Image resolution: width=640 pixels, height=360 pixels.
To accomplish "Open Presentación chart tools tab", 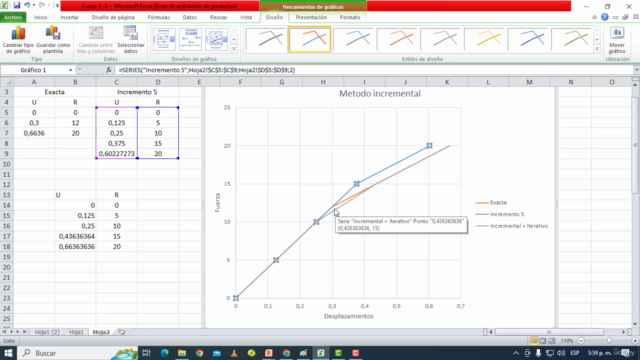I will click(x=311, y=18).
